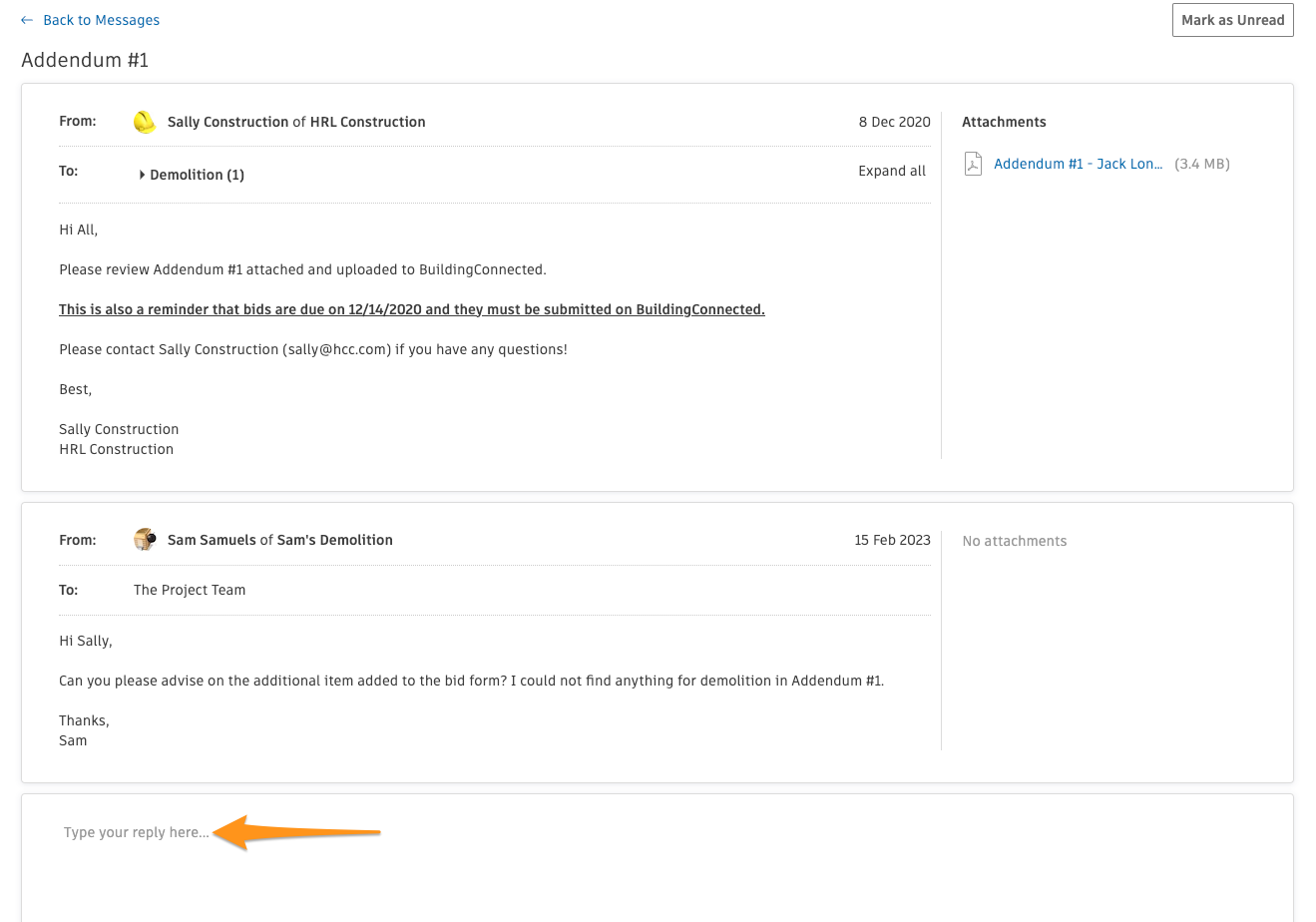
Task: Click the Attachments heading in the sidebar
Action: [x=1004, y=121]
